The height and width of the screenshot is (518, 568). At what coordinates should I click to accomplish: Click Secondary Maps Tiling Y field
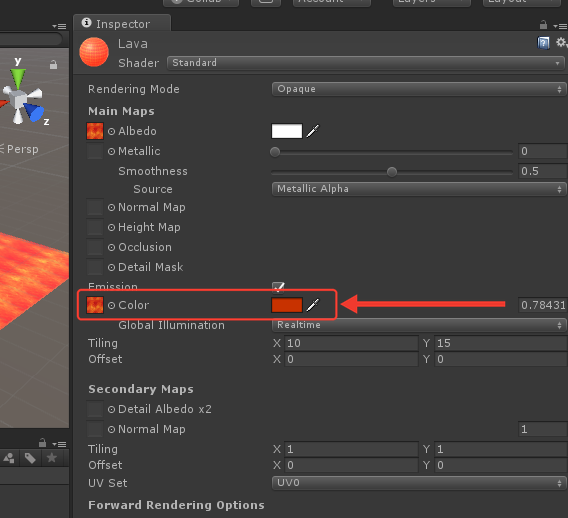(x=501, y=449)
